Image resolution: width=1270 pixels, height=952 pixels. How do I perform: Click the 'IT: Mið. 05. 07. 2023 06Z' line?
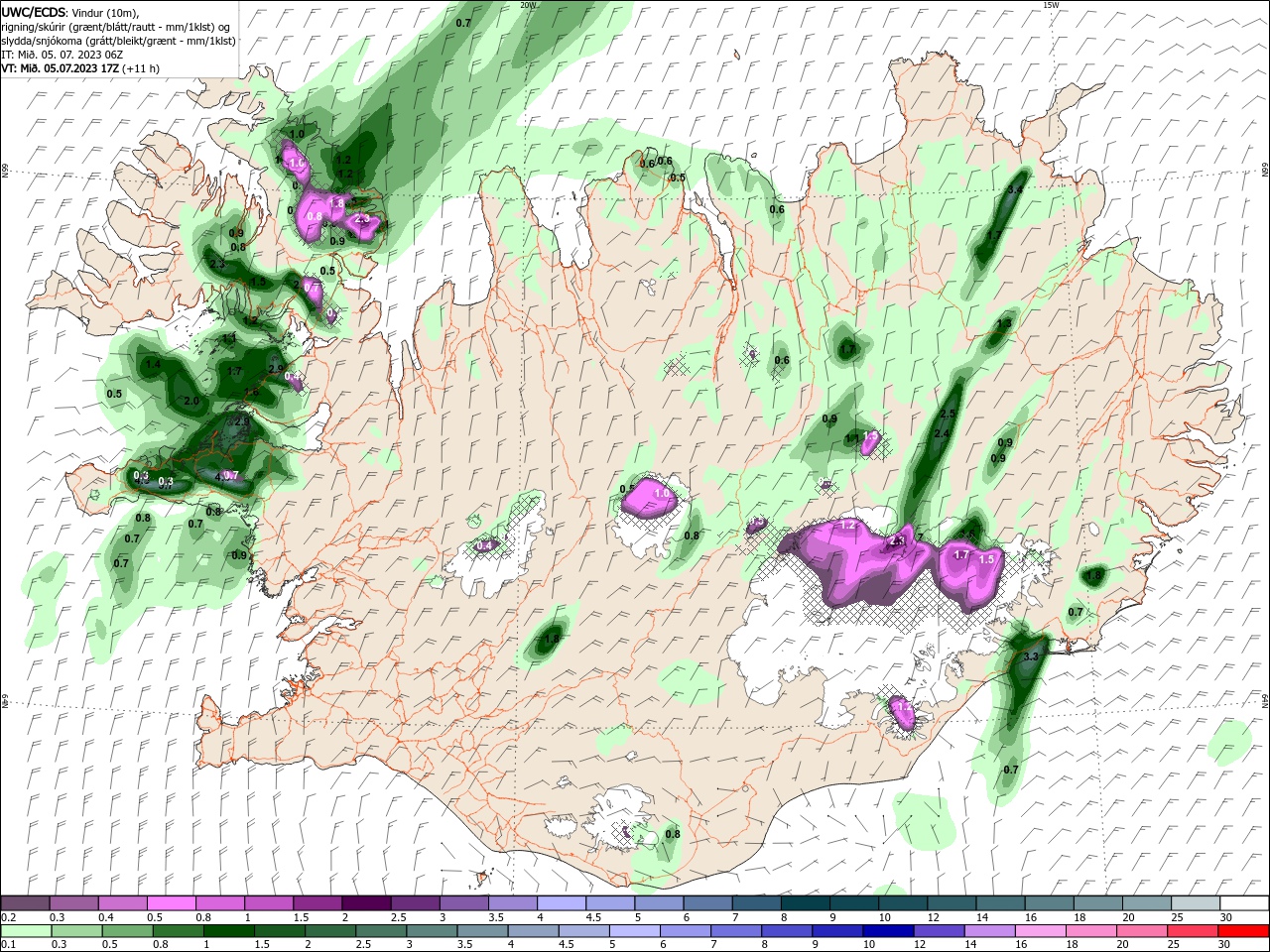coord(62,55)
